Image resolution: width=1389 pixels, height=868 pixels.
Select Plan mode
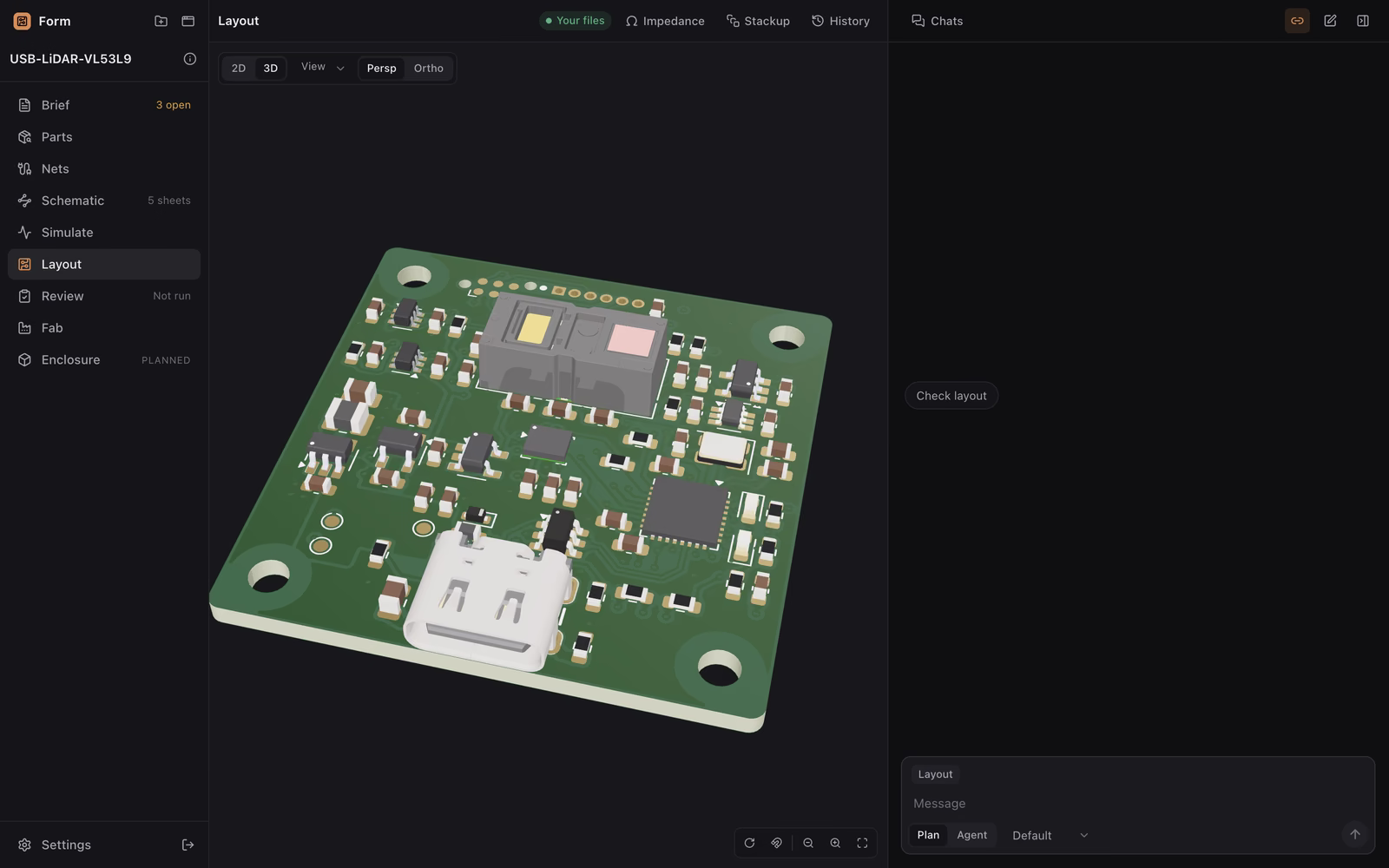click(x=928, y=835)
